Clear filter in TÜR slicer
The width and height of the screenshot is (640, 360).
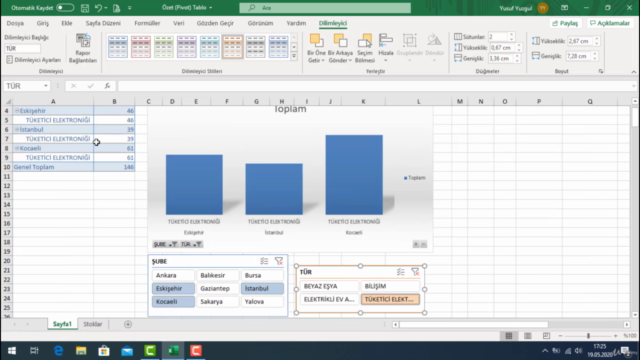click(x=415, y=272)
